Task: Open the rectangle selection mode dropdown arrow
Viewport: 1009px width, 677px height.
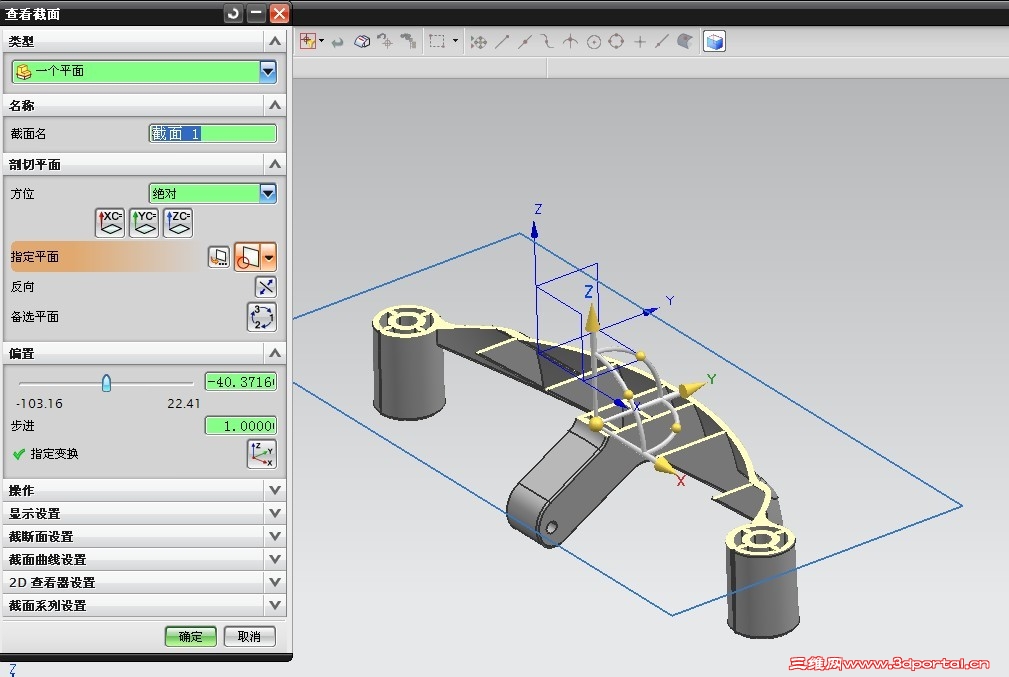Action: click(456, 41)
